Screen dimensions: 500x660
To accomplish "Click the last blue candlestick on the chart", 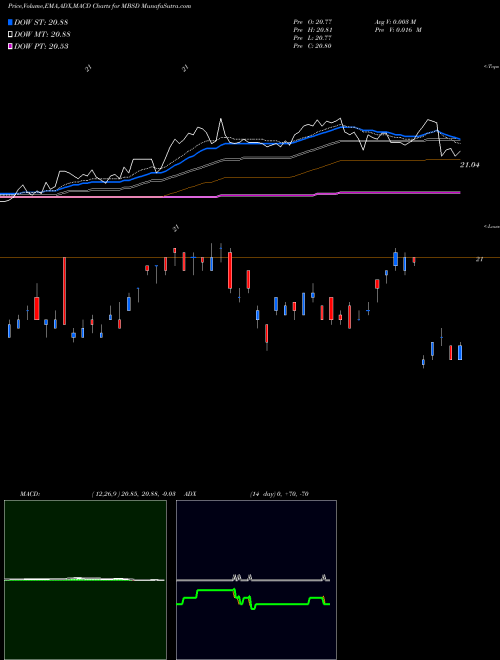I will coord(460,352).
